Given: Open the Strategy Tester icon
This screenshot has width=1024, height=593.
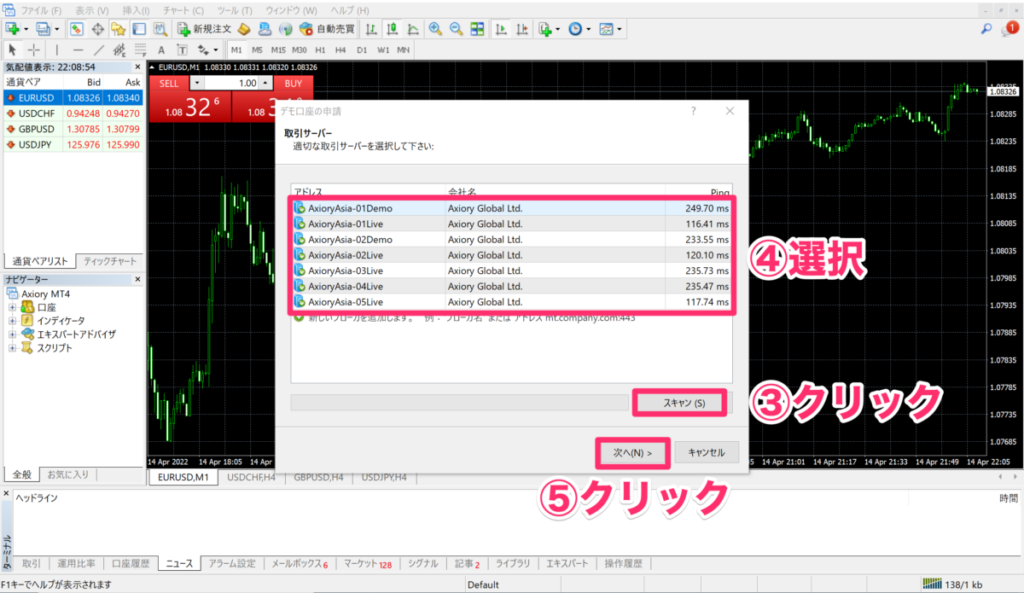Looking at the screenshot, I should coord(160,29).
